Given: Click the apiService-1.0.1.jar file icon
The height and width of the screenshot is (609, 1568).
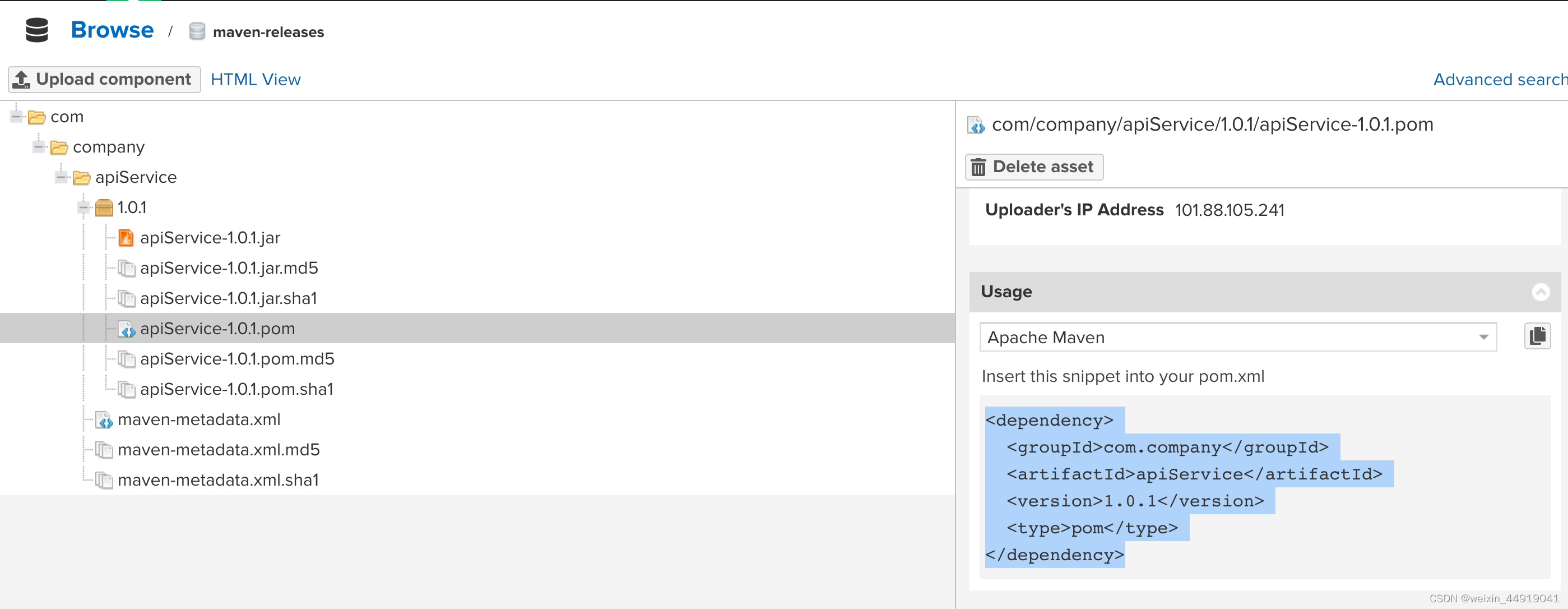Looking at the screenshot, I should click(x=126, y=238).
